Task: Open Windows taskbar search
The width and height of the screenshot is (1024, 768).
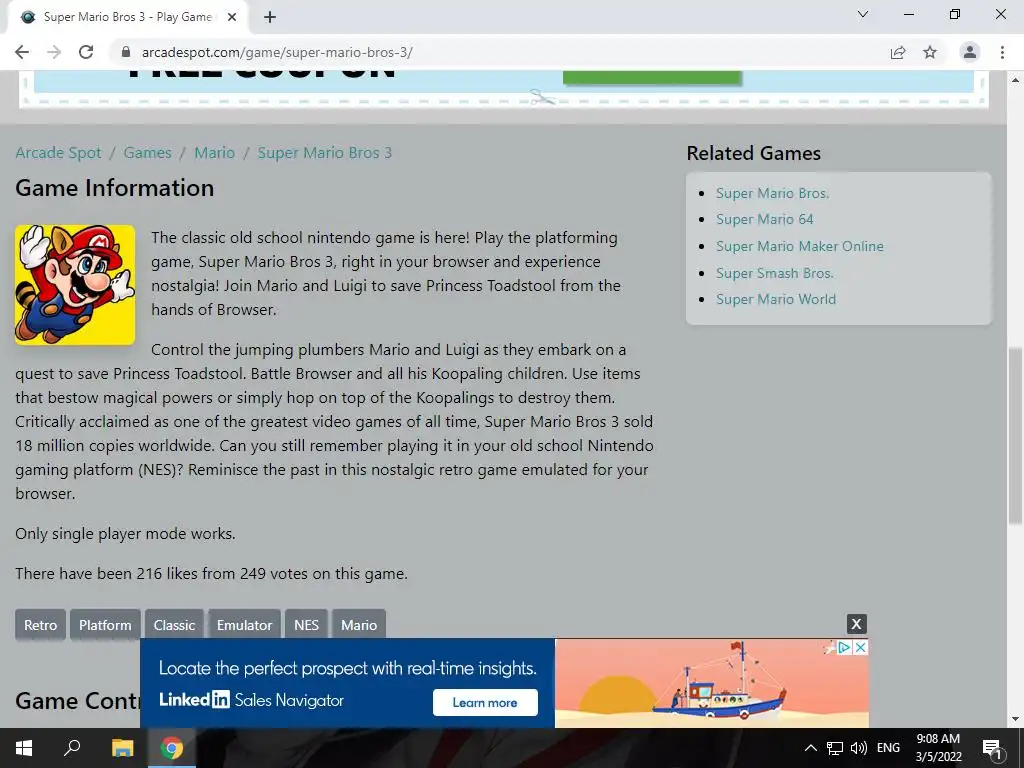Action: 72,748
